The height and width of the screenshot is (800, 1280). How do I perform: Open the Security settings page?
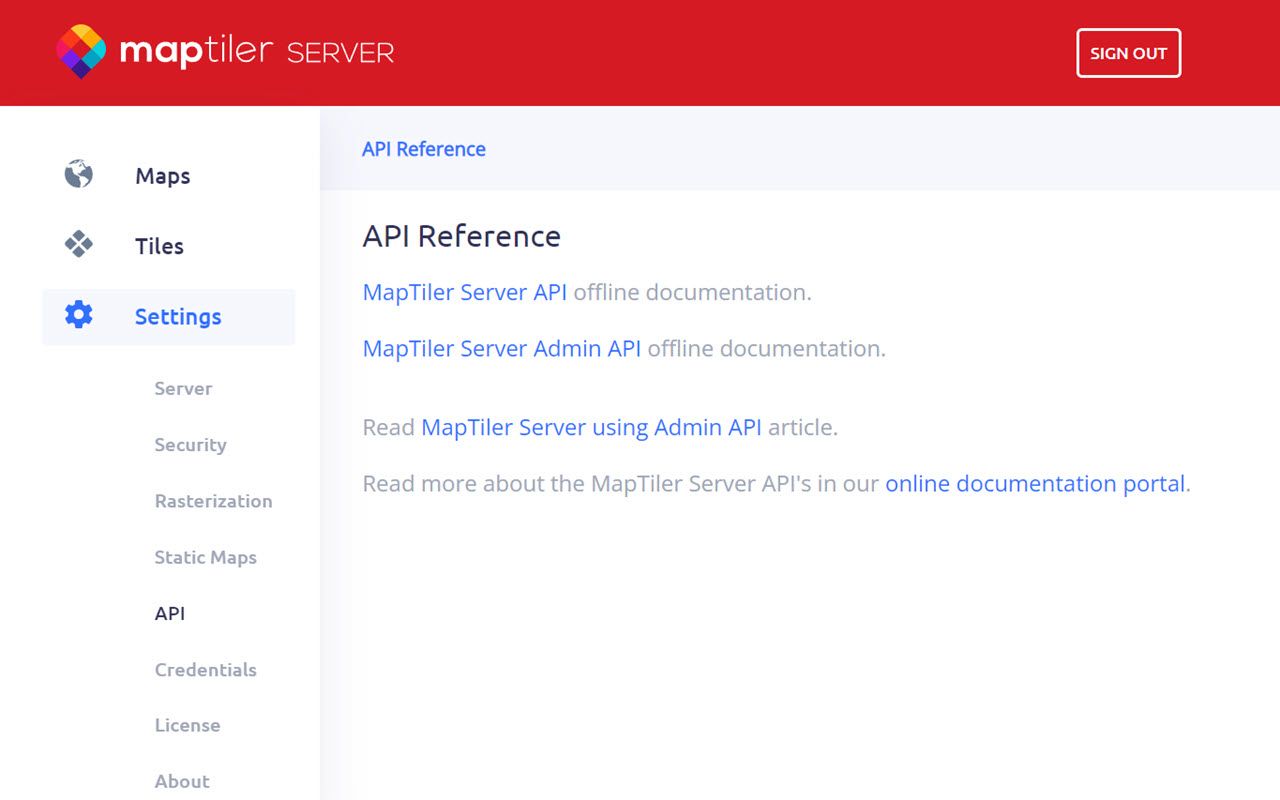(x=190, y=445)
